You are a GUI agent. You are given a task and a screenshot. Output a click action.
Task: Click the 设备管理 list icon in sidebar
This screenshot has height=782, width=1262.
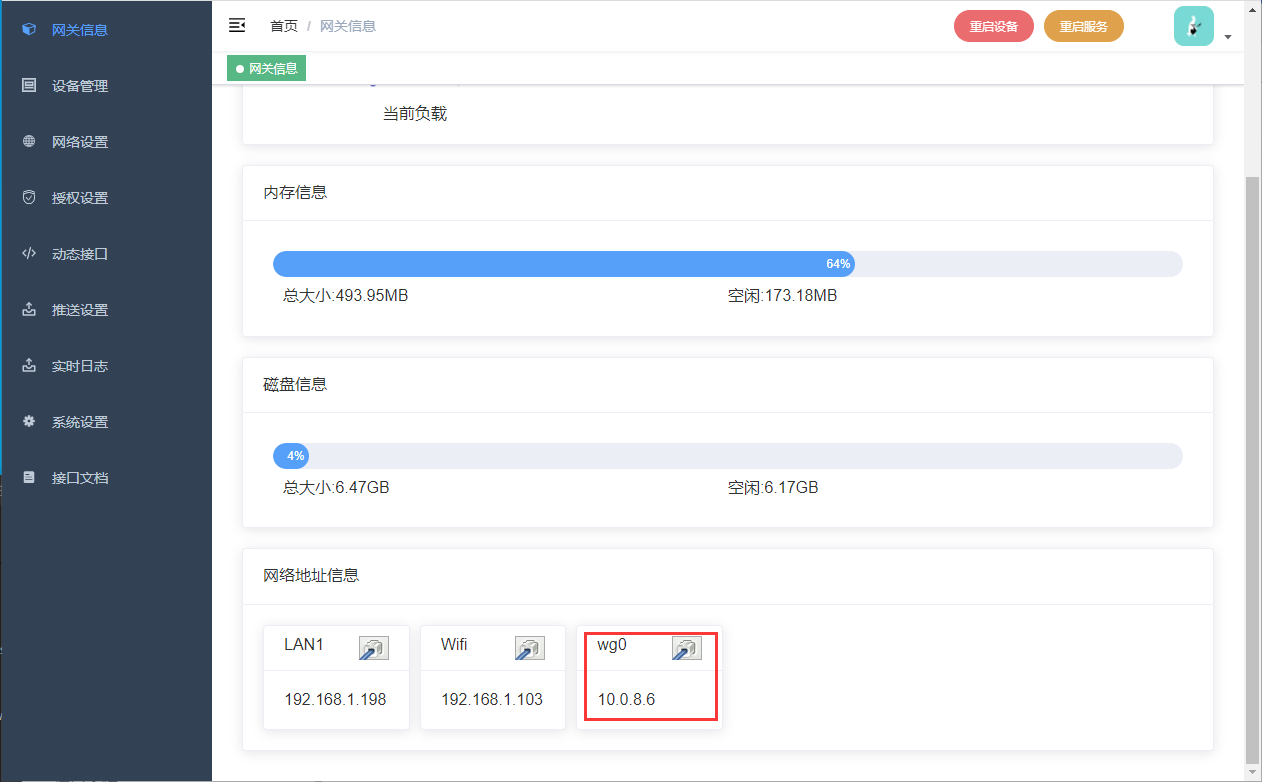point(29,86)
